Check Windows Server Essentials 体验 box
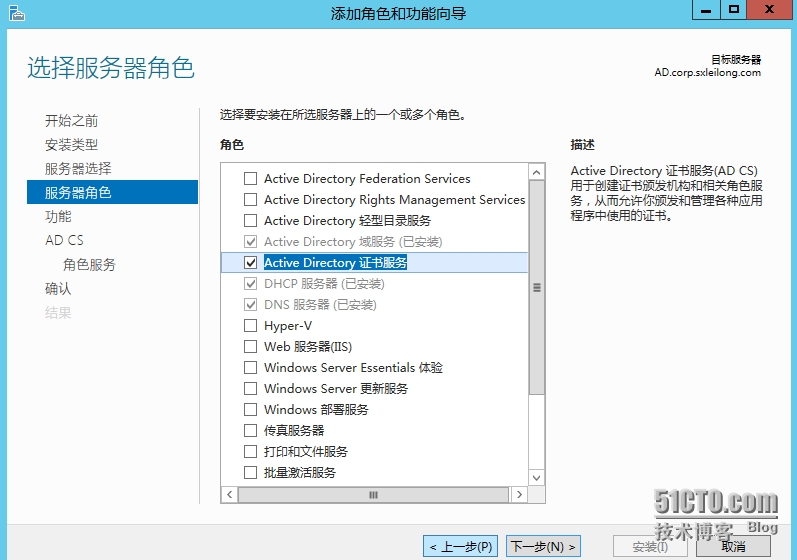Image resolution: width=797 pixels, height=560 pixels. pyautogui.click(x=251, y=367)
